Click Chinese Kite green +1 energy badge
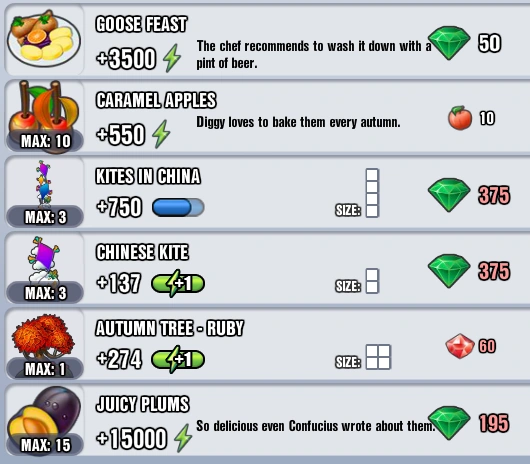The width and height of the screenshot is (530, 464). [x=178, y=283]
